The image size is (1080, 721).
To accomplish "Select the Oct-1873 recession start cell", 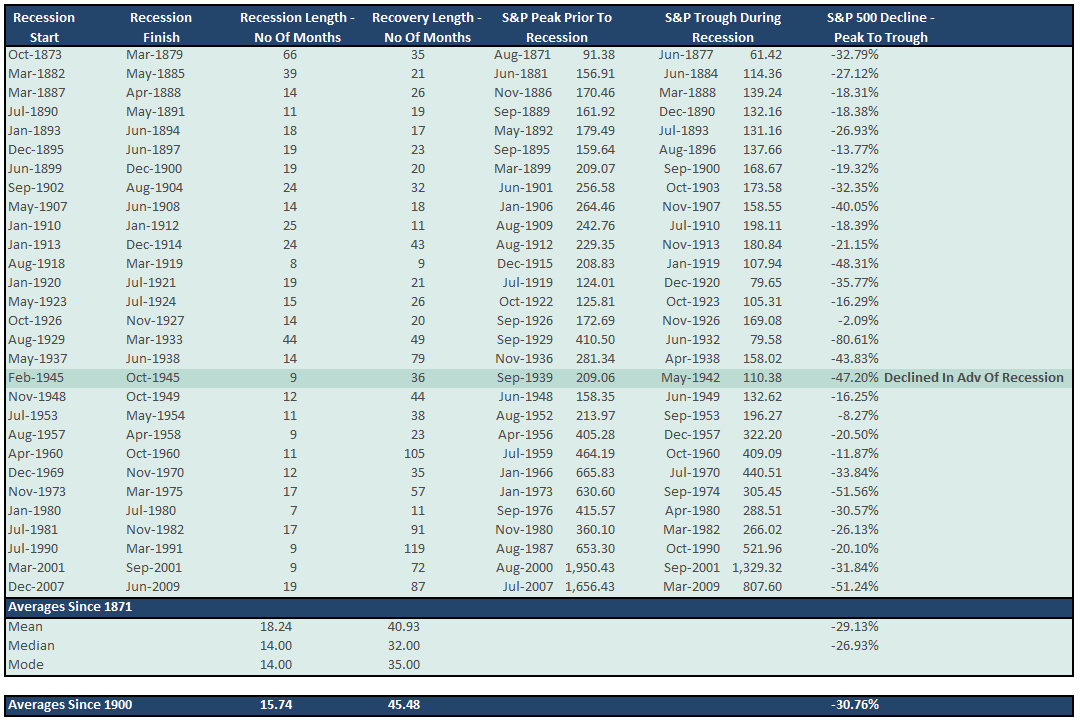I will pyautogui.click(x=35, y=55).
